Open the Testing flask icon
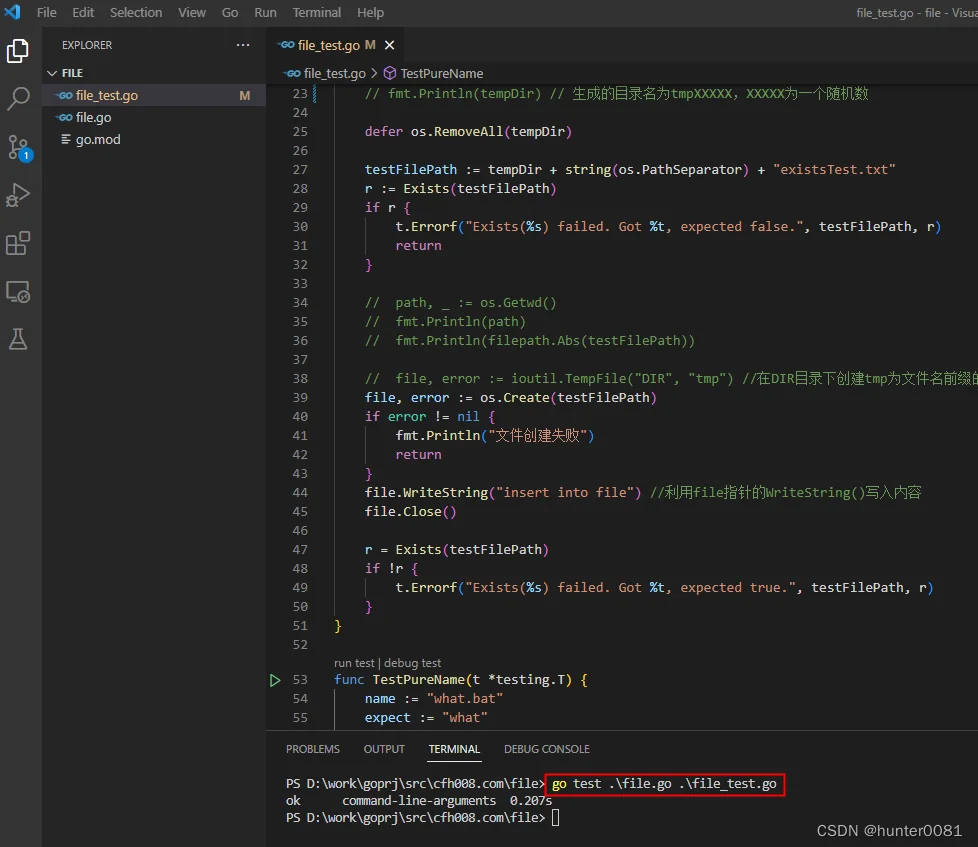978x847 pixels. (17, 339)
